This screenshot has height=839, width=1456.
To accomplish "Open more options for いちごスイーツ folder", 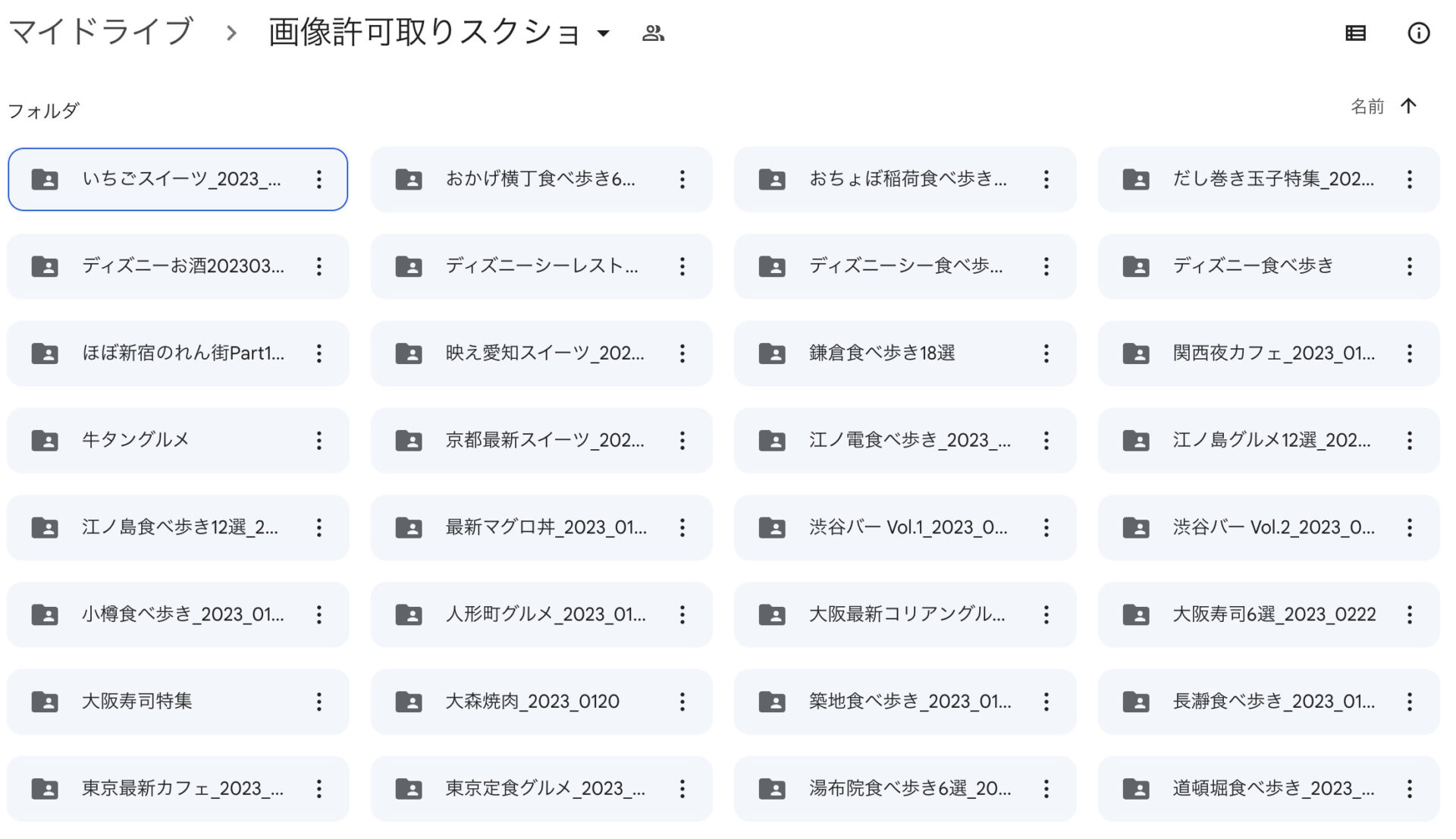I will click(319, 179).
